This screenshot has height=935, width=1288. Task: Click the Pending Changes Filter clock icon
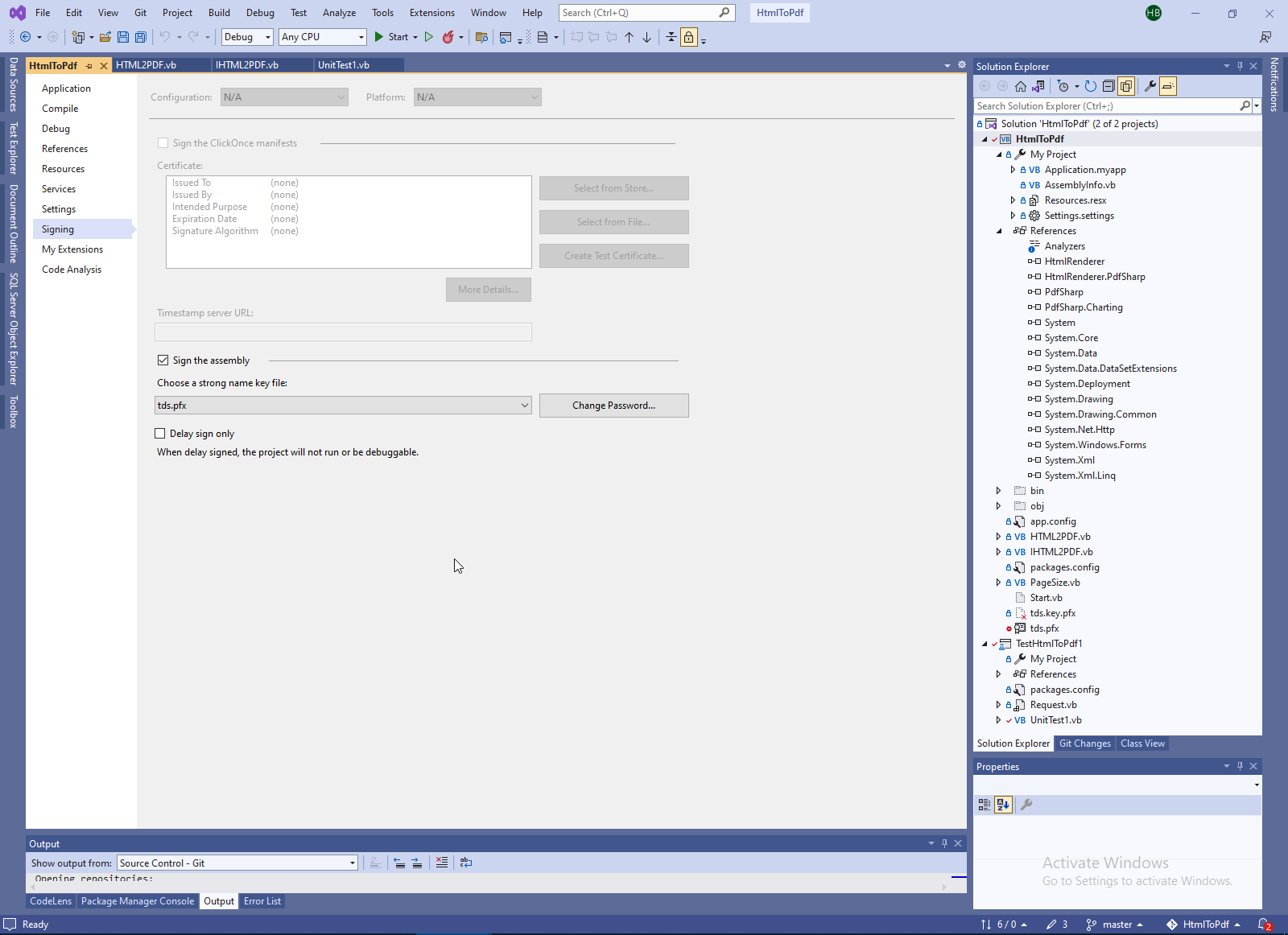pyautogui.click(x=1063, y=86)
